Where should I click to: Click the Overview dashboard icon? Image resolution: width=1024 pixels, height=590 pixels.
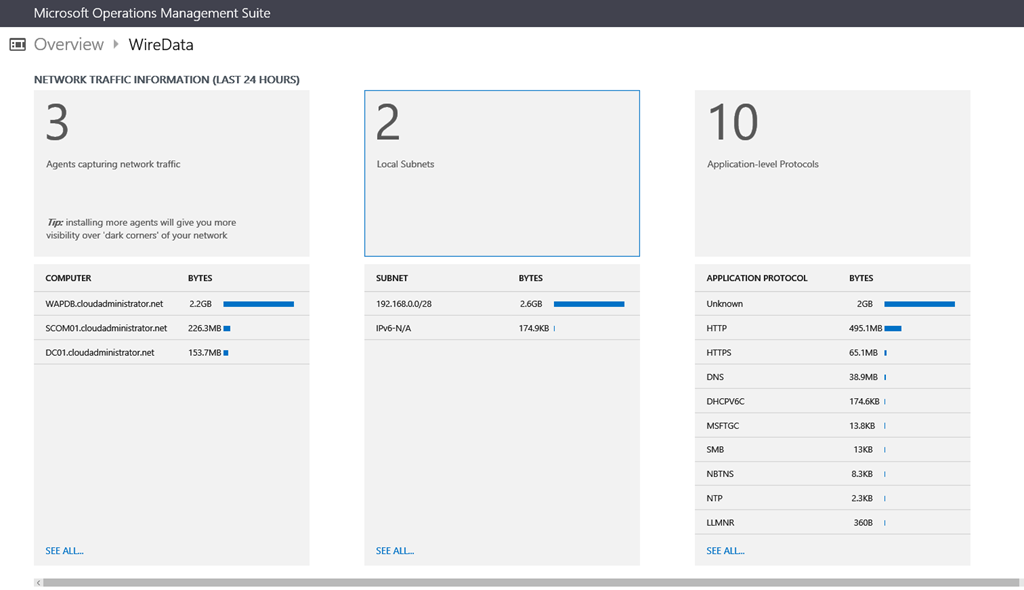pos(17,44)
